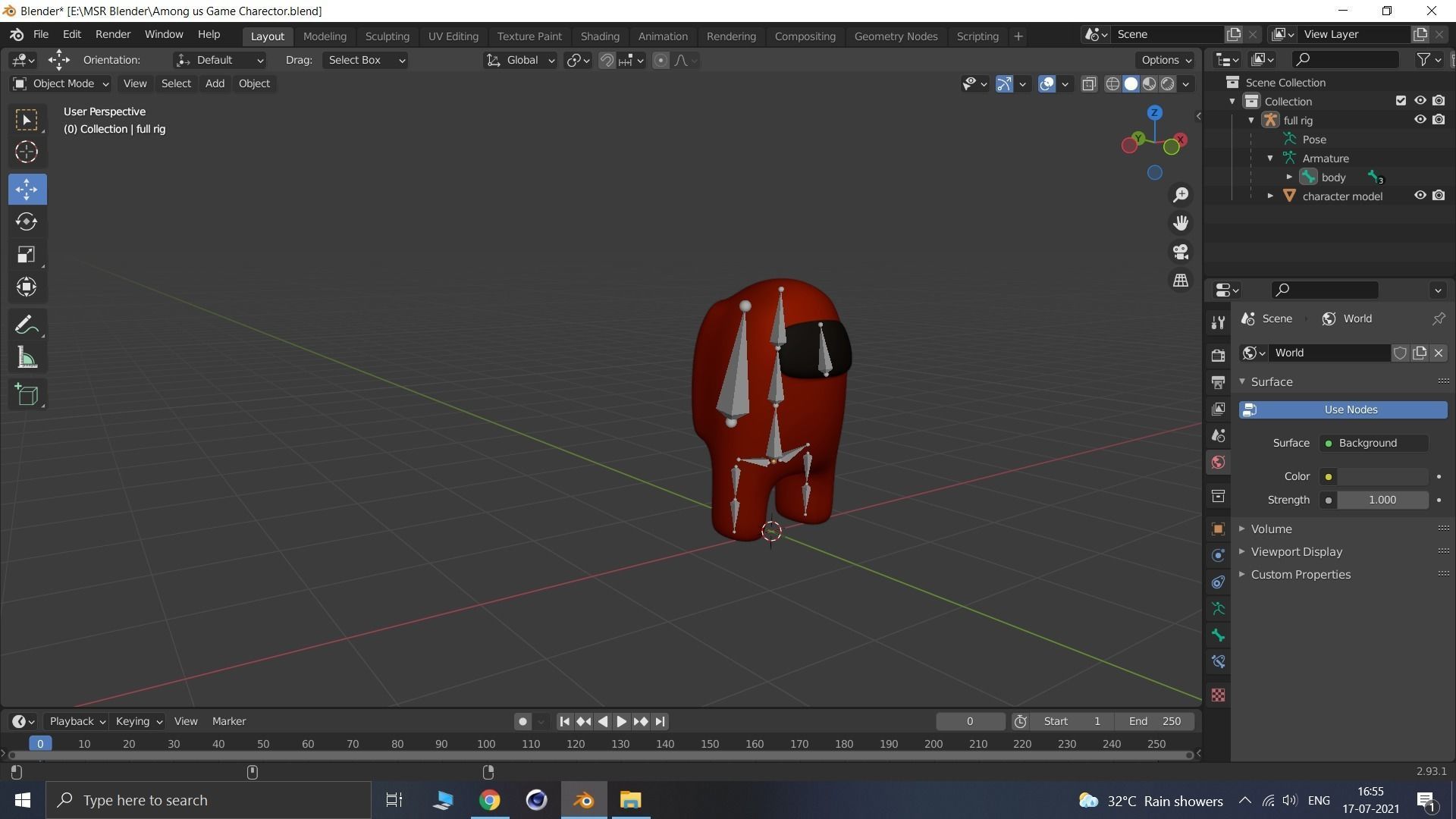Open the Object Constraints properties tab
The width and height of the screenshot is (1456, 819).
[1218, 582]
